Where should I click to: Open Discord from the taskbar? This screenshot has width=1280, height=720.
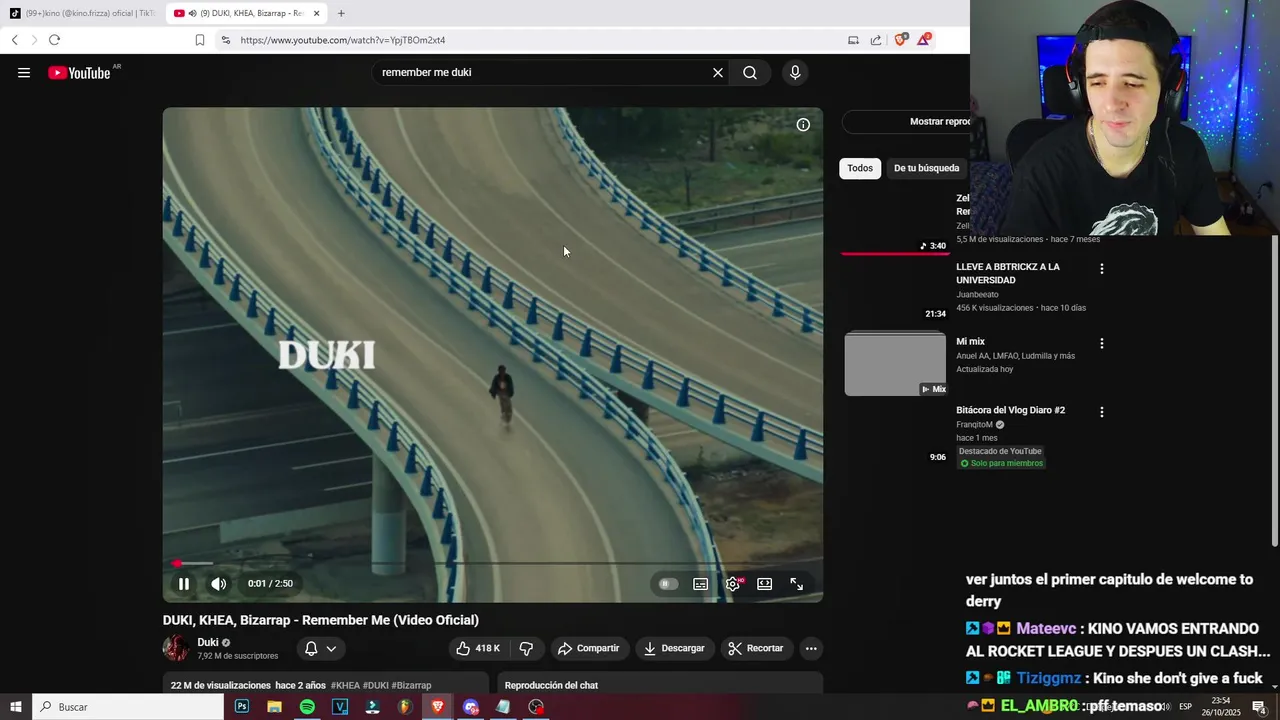(471, 707)
